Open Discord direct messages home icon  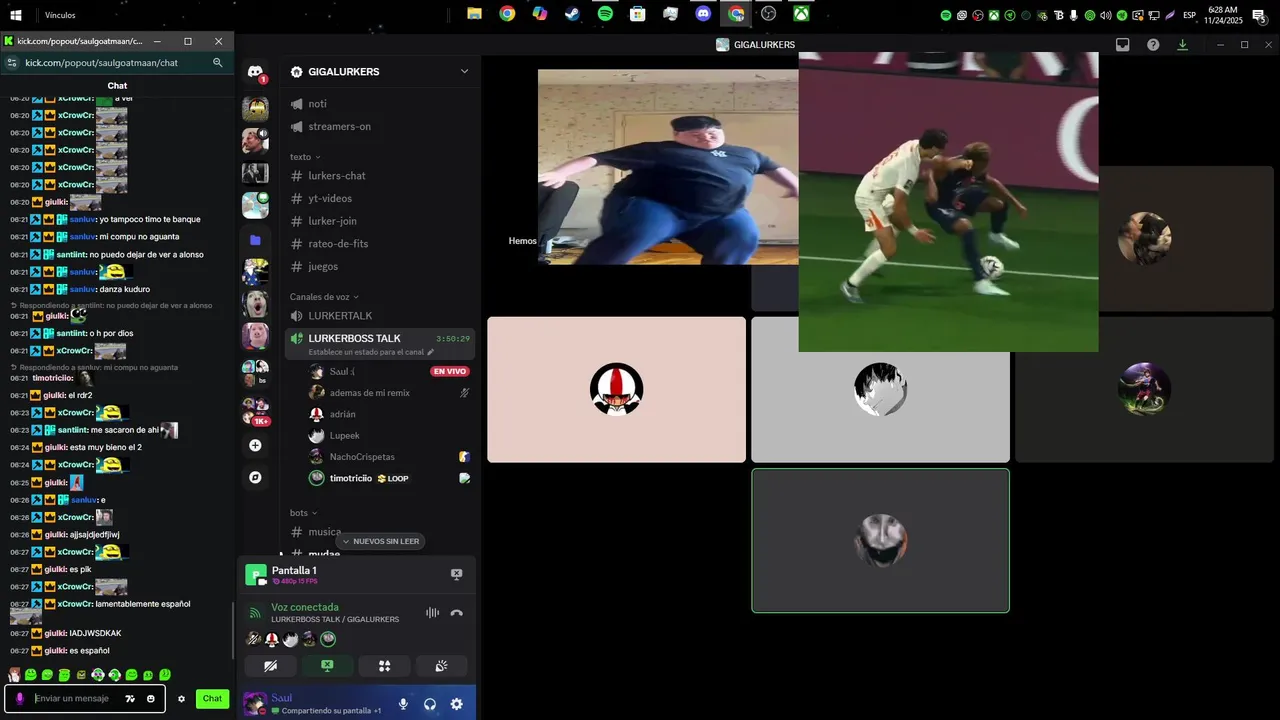255,72
